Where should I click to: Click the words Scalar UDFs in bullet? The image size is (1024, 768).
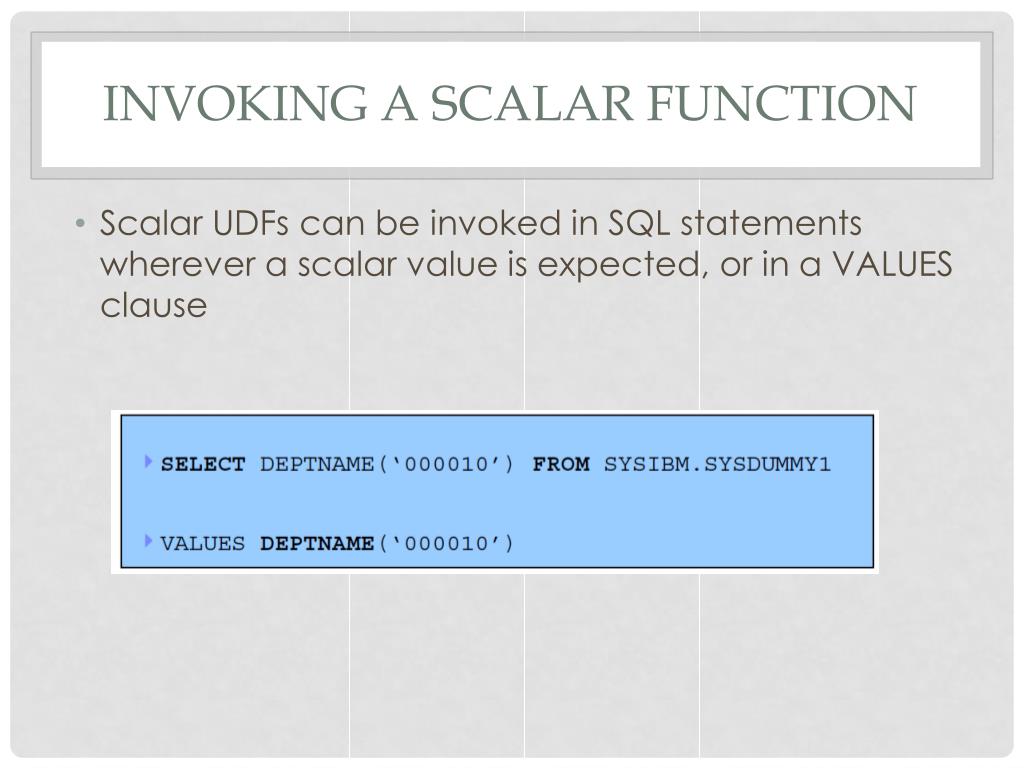point(194,223)
